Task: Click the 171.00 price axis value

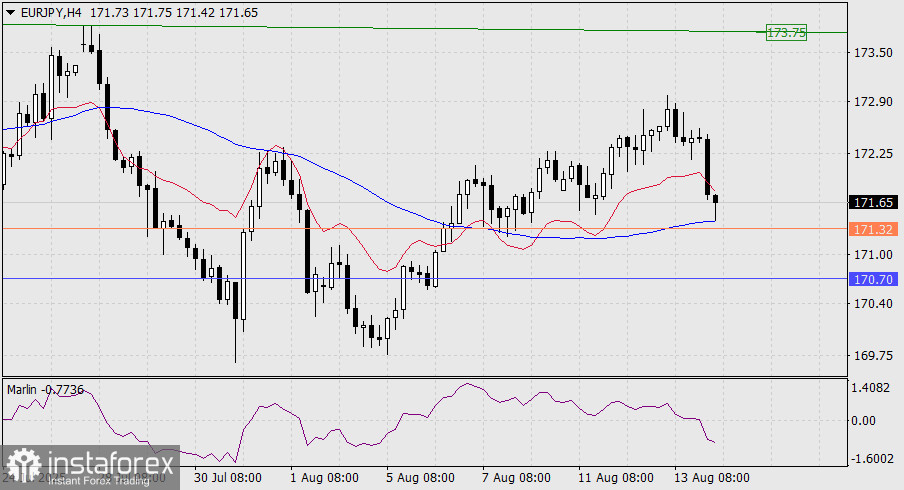Action: click(873, 254)
